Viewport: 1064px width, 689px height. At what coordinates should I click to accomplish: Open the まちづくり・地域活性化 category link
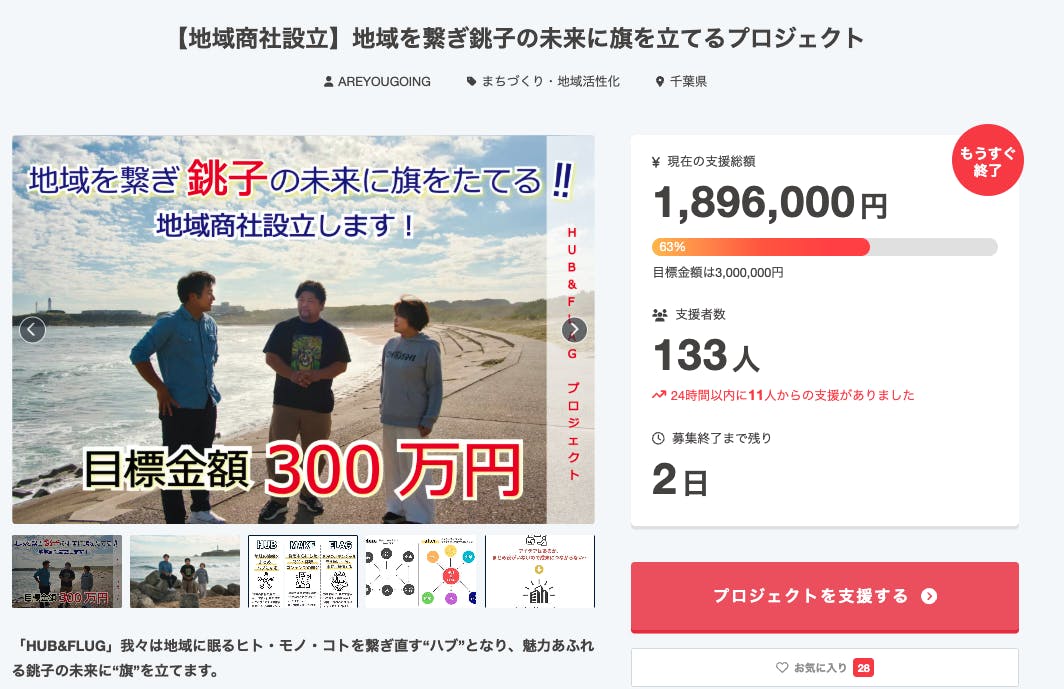pos(551,82)
